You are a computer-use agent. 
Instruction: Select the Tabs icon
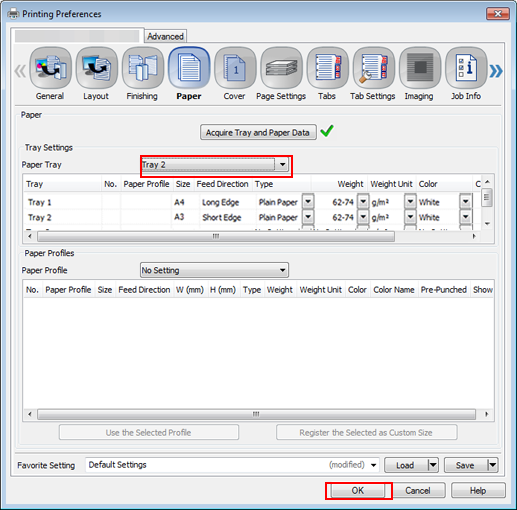tap(328, 68)
